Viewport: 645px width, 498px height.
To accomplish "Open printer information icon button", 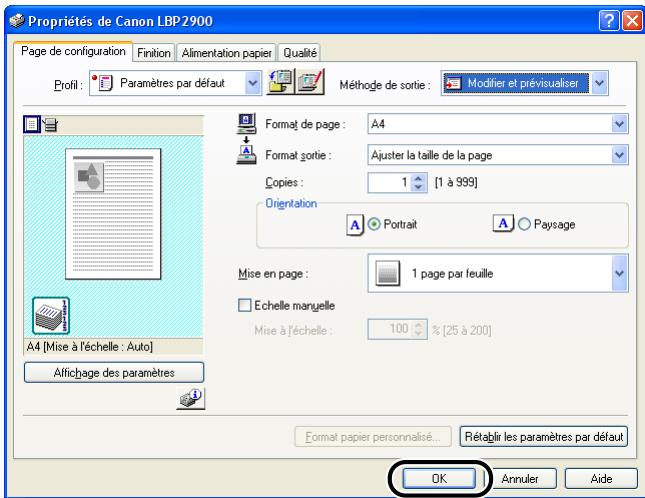I will pos(191,398).
